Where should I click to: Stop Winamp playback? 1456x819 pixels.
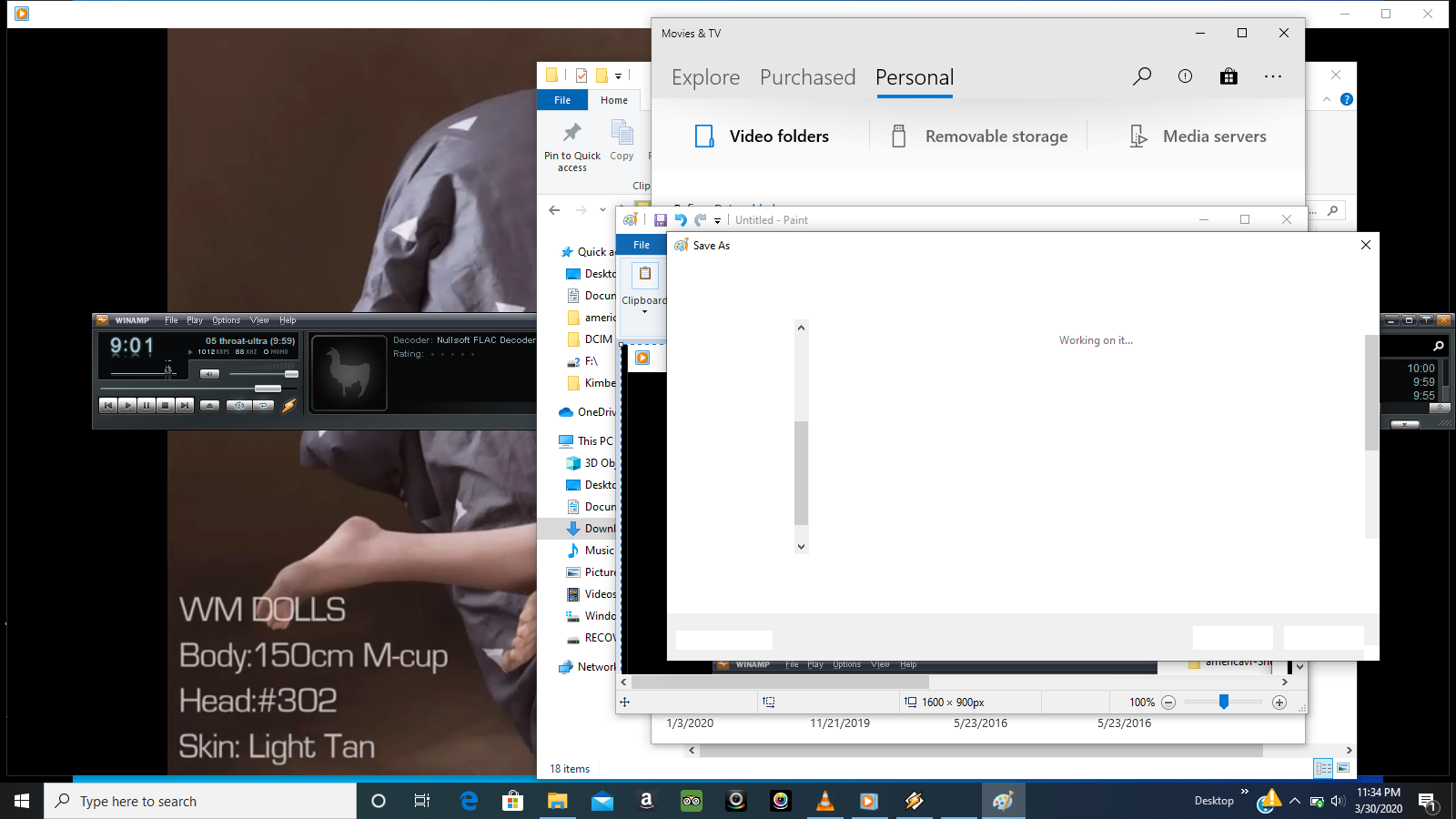[x=166, y=405]
